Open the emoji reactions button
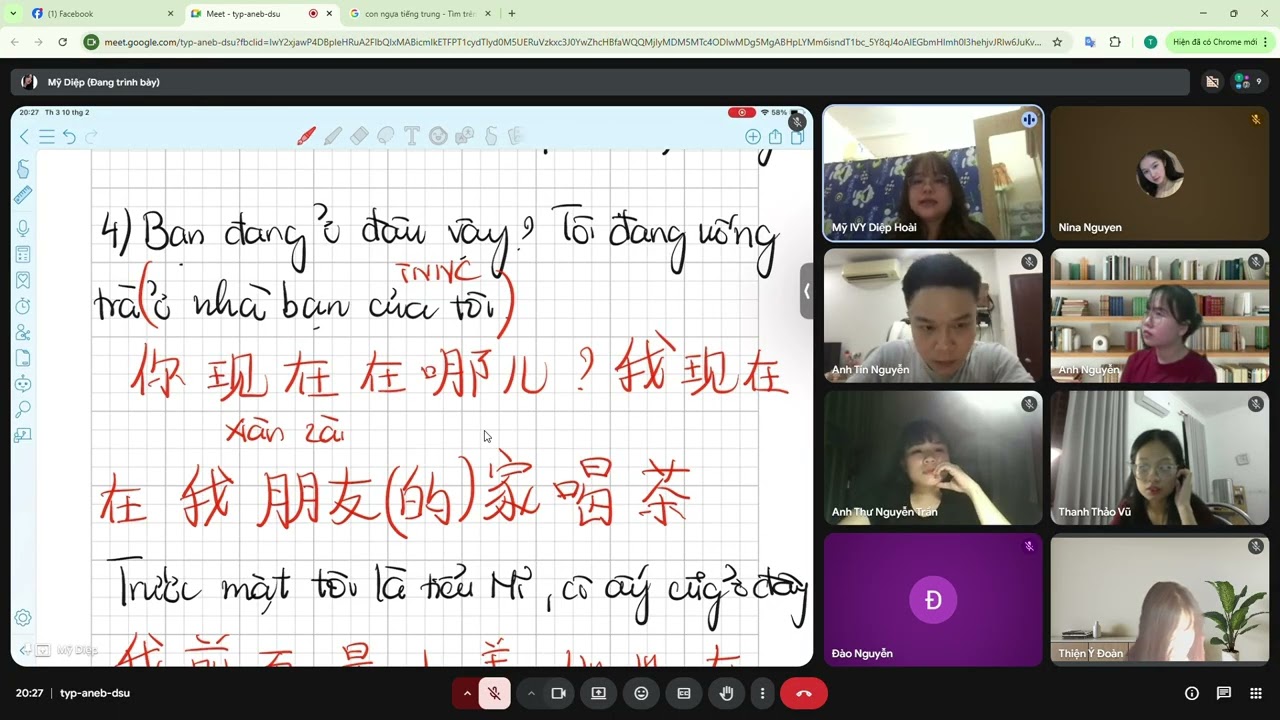The width and height of the screenshot is (1280, 720). pyautogui.click(x=641, y=693)
